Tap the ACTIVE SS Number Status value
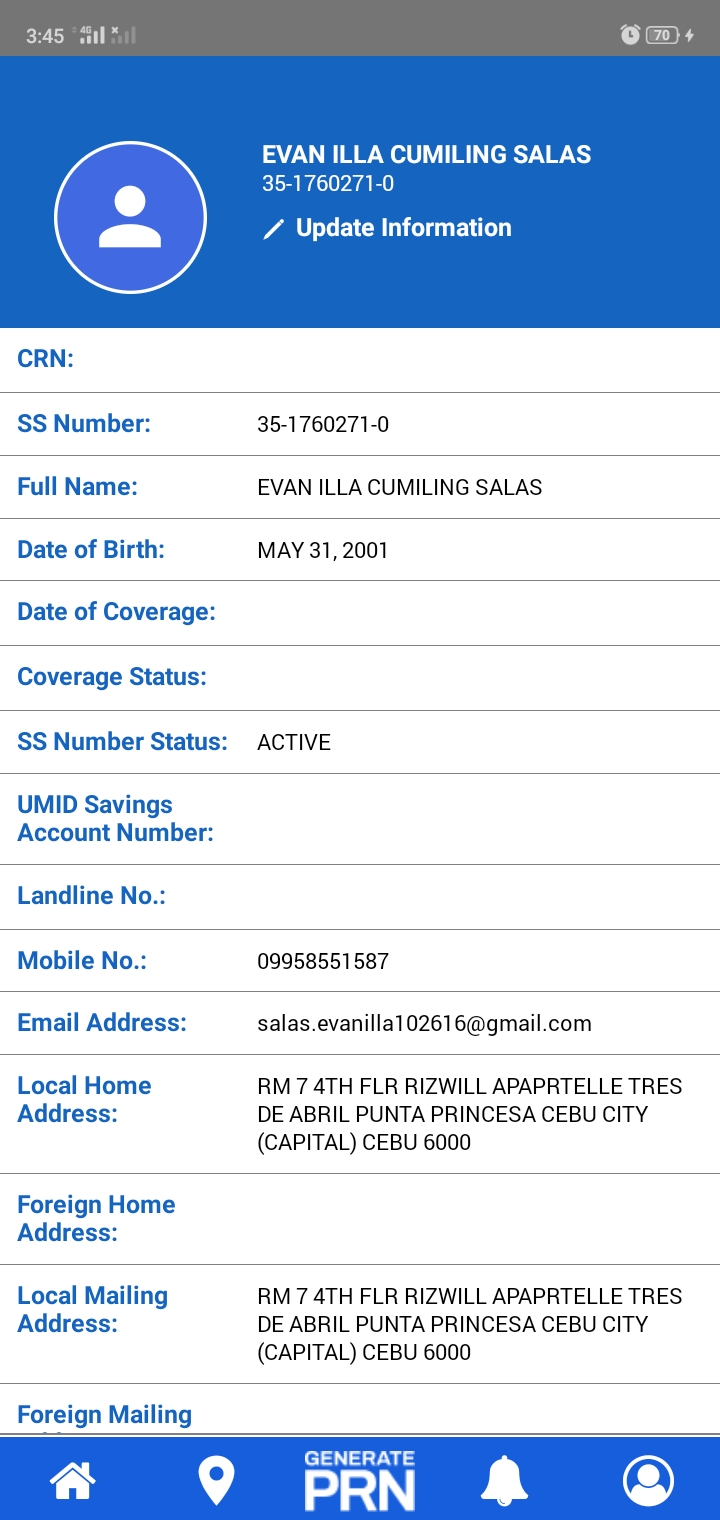Image resolution: width=720 pixels, height=1520 pixels. click(294, 742)
